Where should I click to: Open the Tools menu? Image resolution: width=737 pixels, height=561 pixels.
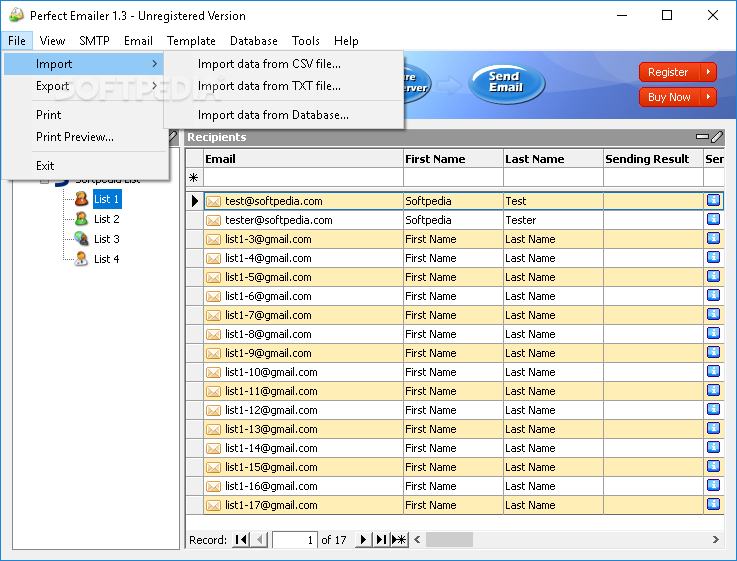(306, 41)
